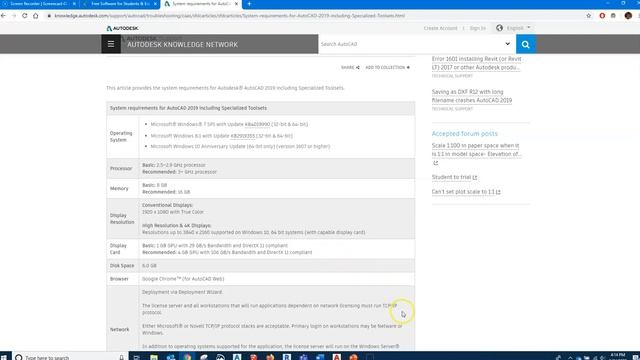Click the blue search magnifier button

point(526,44)
